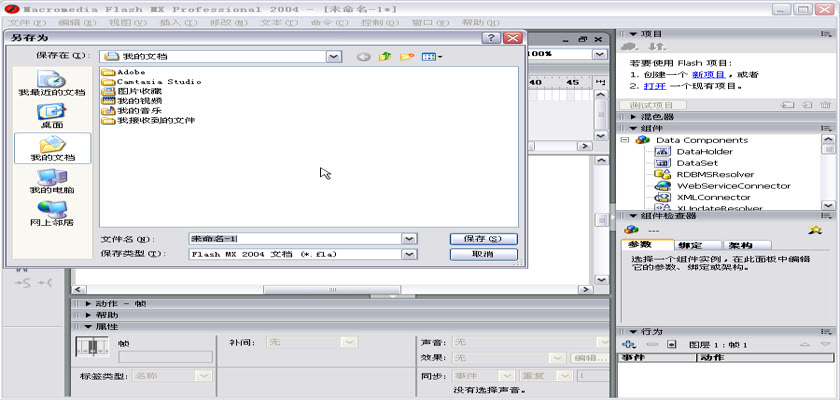Open the 保存在 location dropdown
This screenshot has width=840, height=400.
[x=333, y=56]
